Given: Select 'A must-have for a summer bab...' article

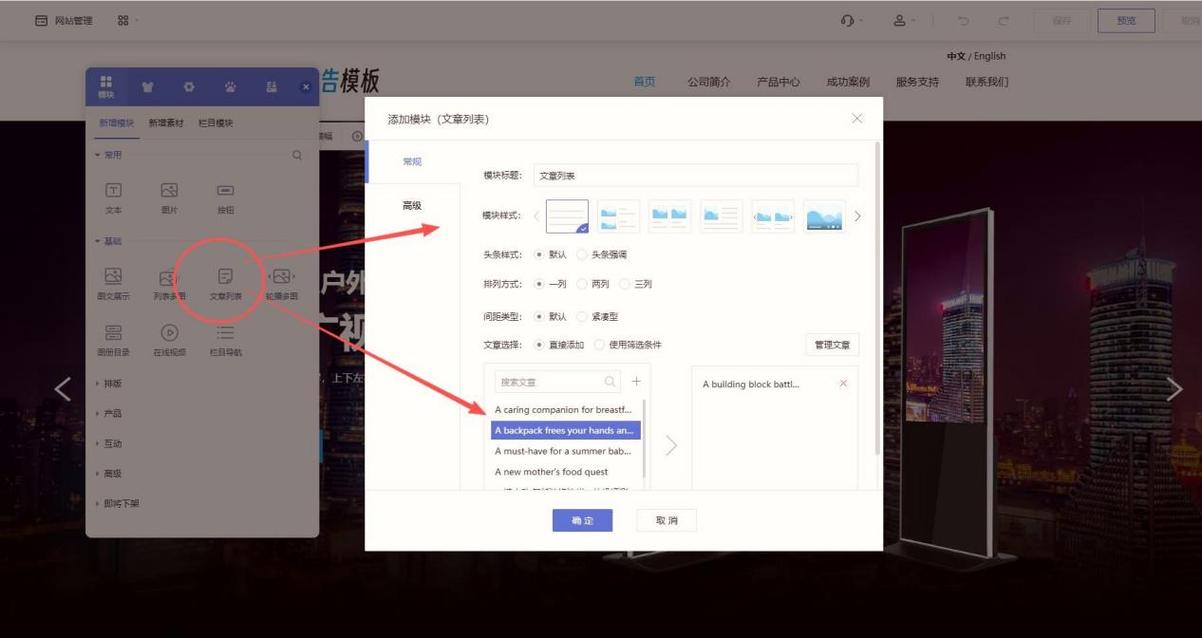Looking at the screenshot, I should pyautogui.click(x=564, y=451).
